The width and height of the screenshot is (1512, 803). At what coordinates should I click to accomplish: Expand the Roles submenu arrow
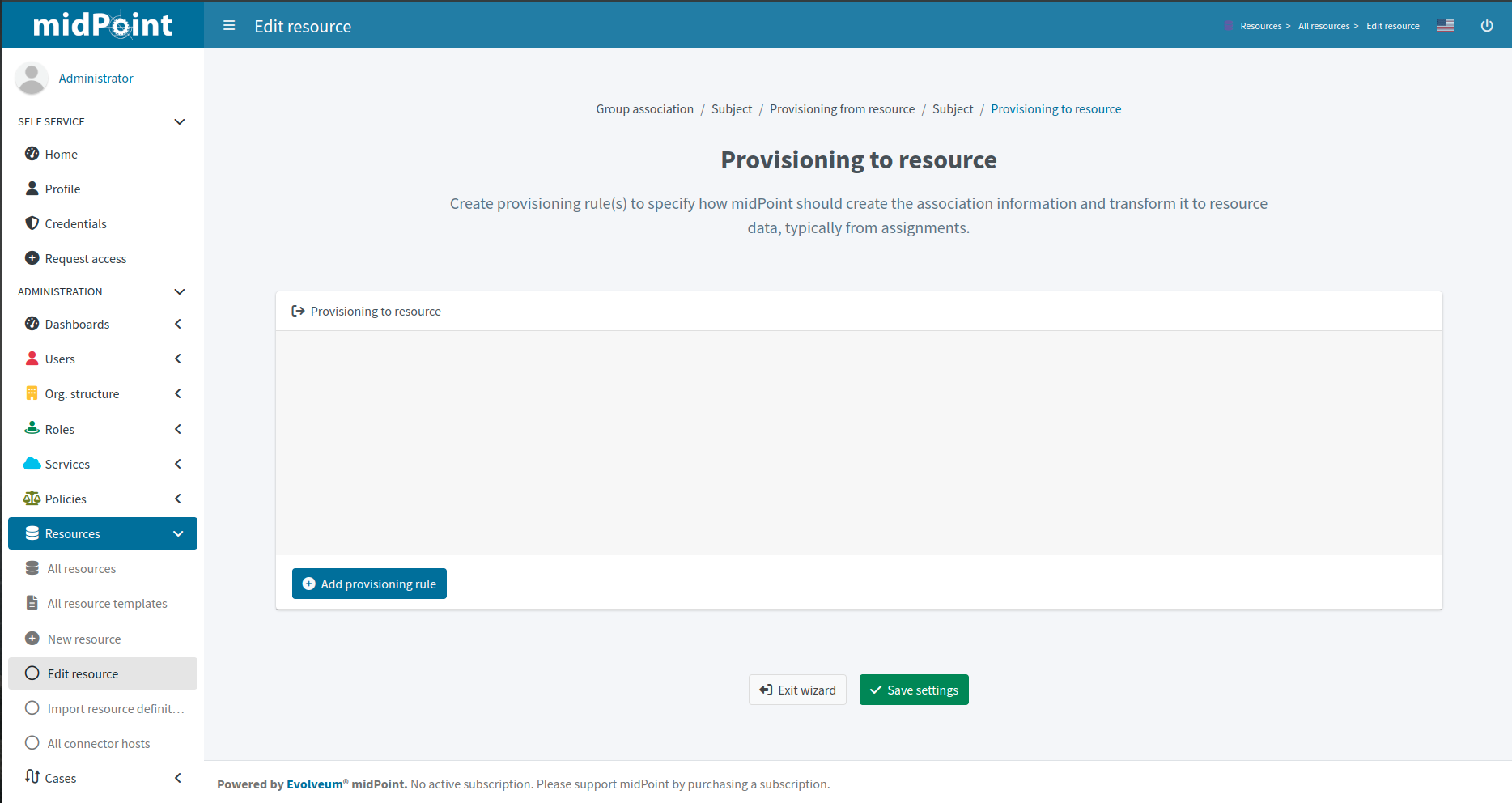click(x=178, y=429)
